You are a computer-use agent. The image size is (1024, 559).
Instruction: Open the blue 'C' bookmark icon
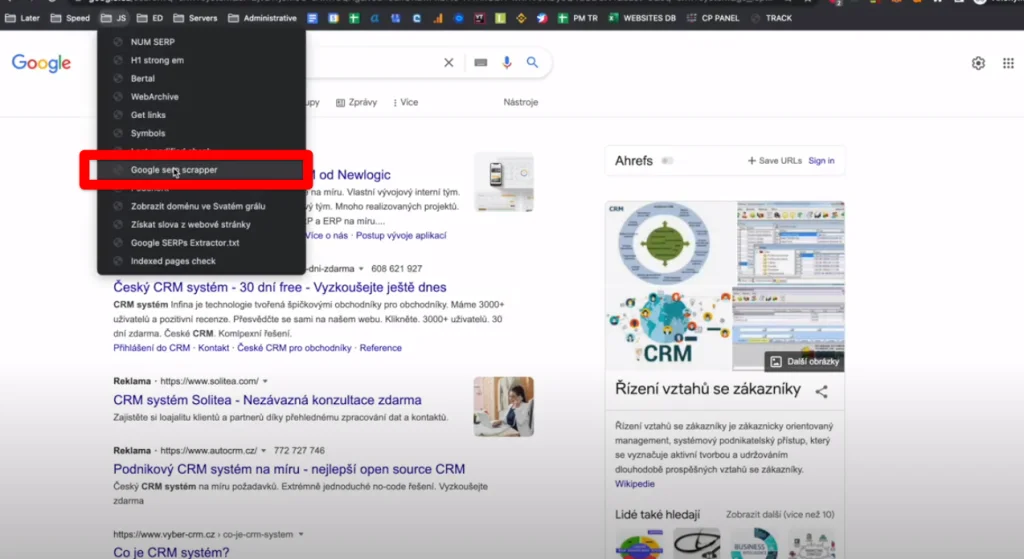tap(417, 18)
